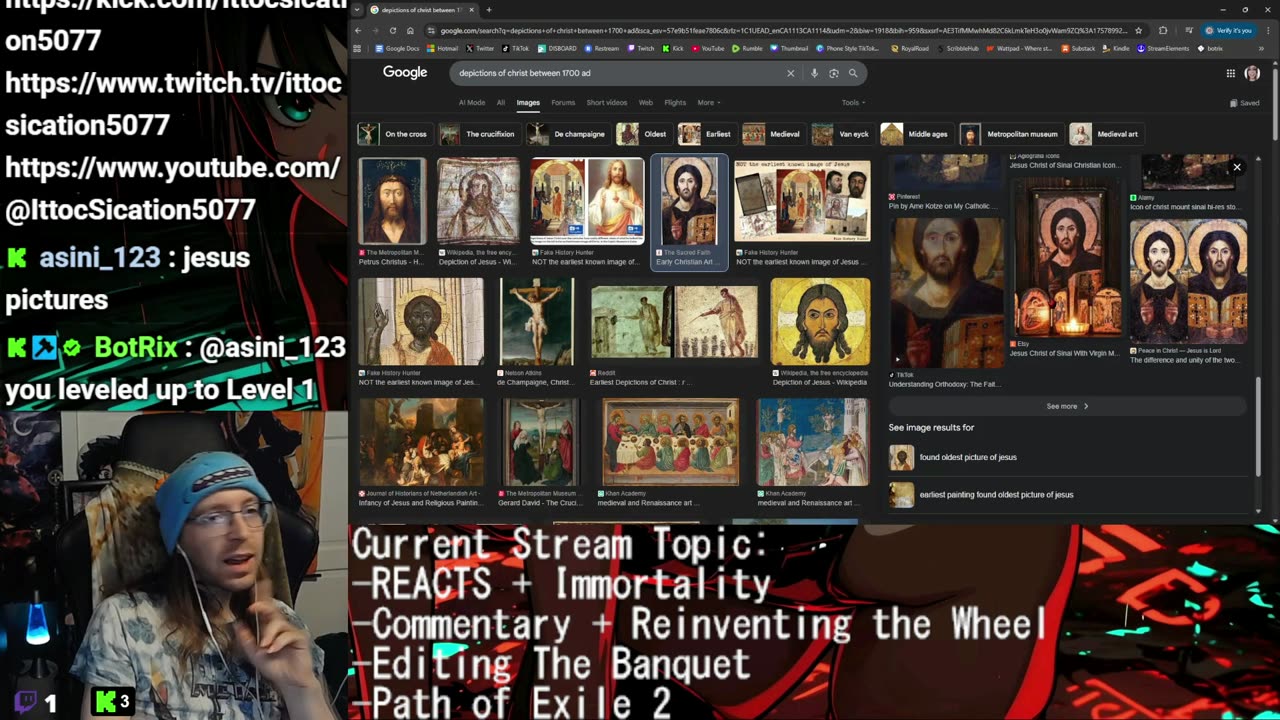Open the Twitch bookmark
Screen dimensions: 1280x720
point(641,48)
